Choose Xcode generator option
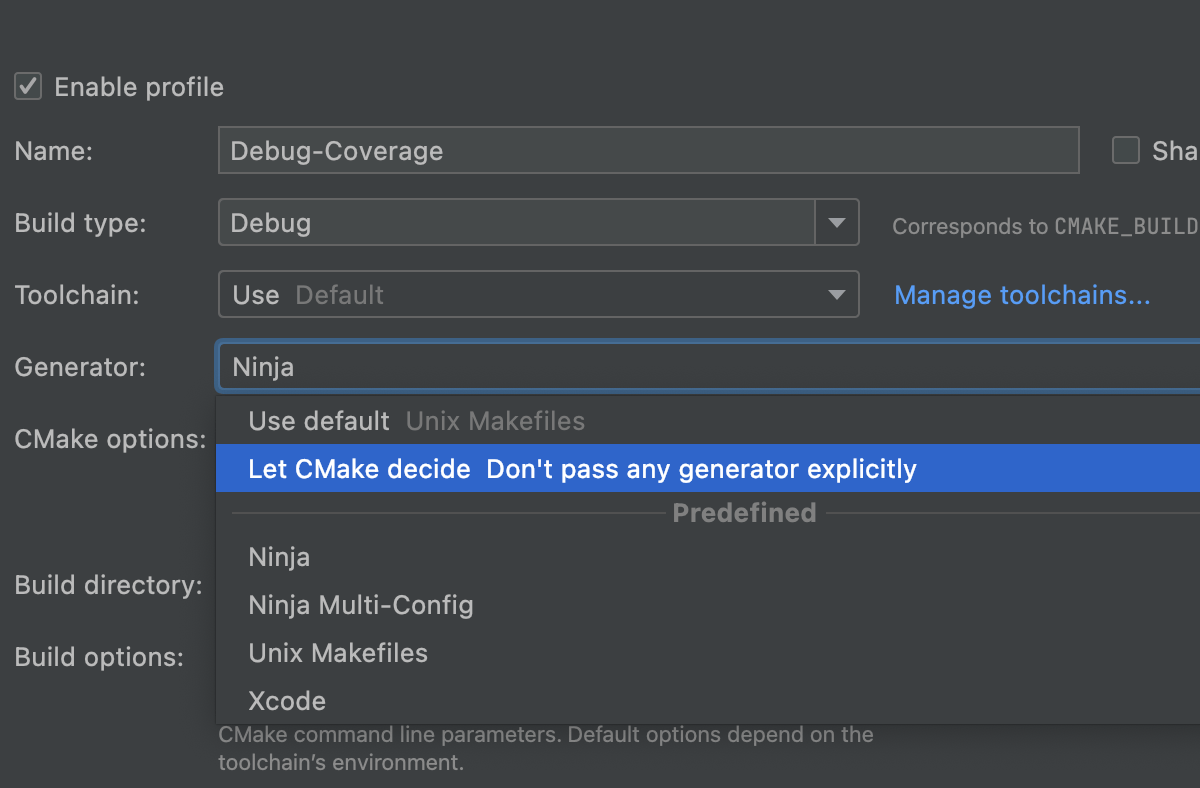This screenshot has width=1200, height=788. click(708, 701)
